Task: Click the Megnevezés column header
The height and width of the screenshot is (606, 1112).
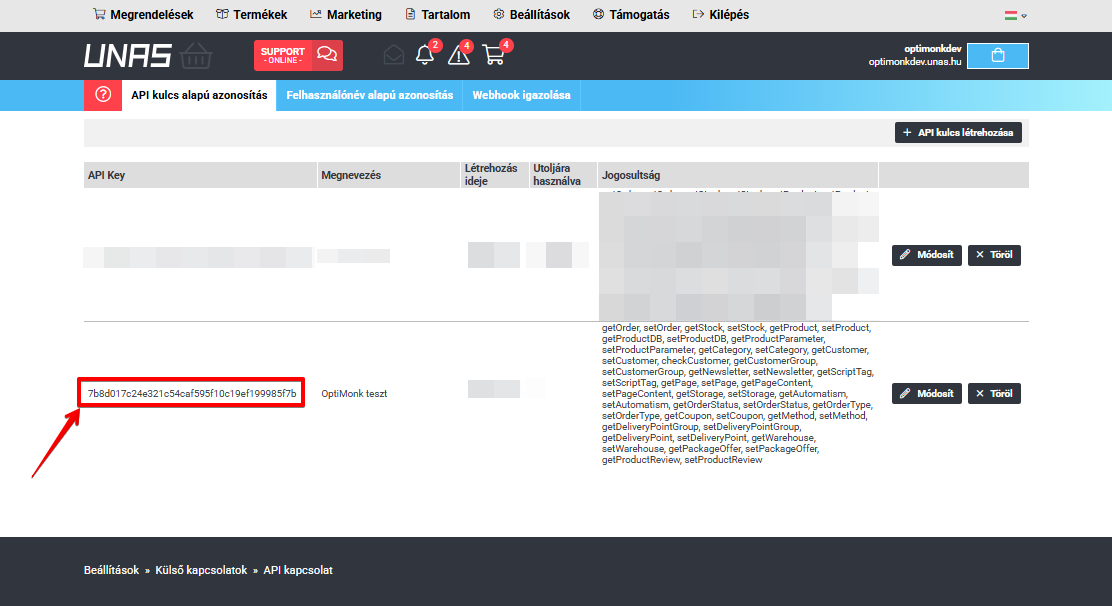Action: 389,175
